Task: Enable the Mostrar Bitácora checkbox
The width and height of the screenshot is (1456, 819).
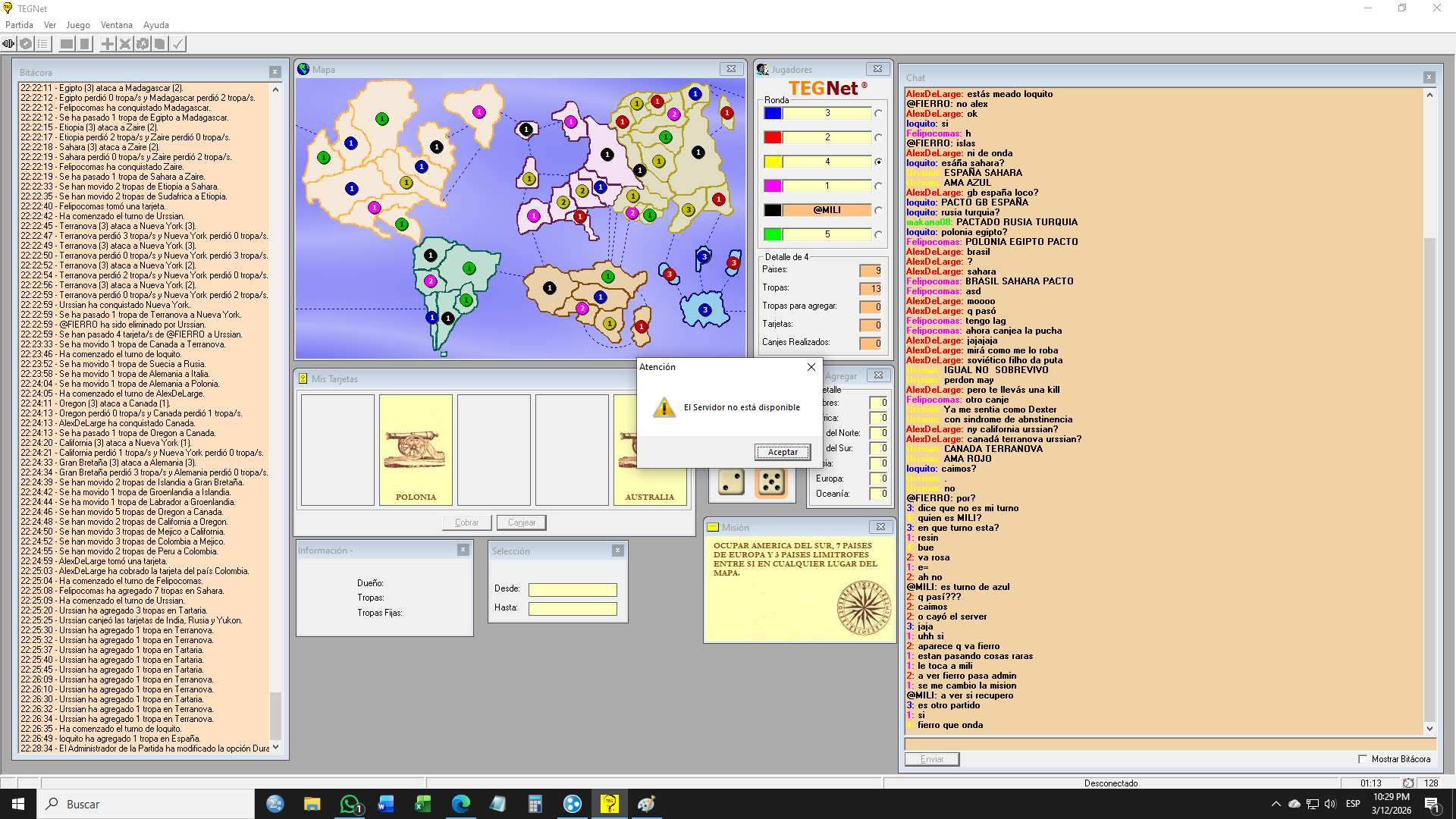Action: [x=1363, y=759]
